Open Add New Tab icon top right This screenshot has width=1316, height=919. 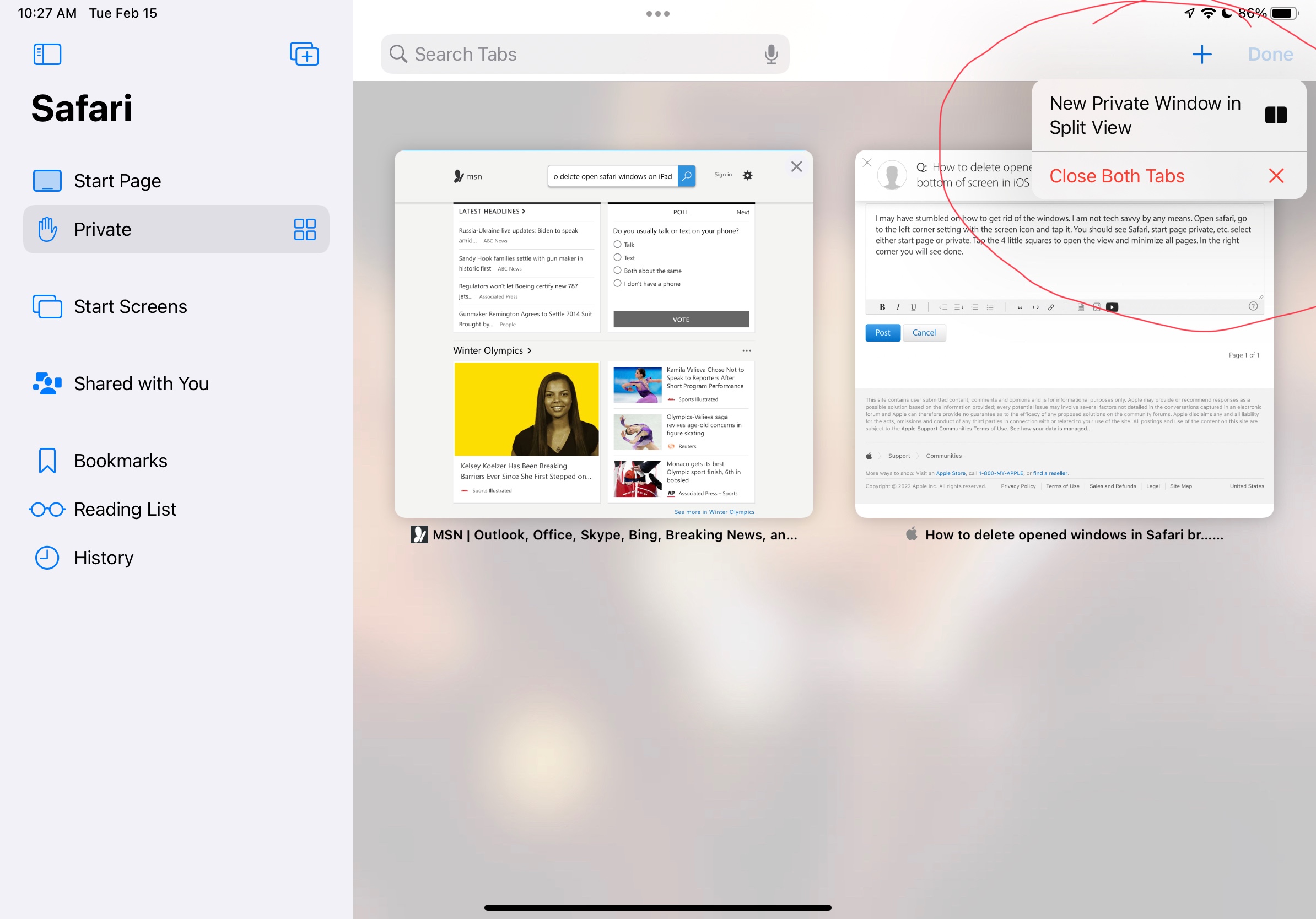coord(1201,54)
